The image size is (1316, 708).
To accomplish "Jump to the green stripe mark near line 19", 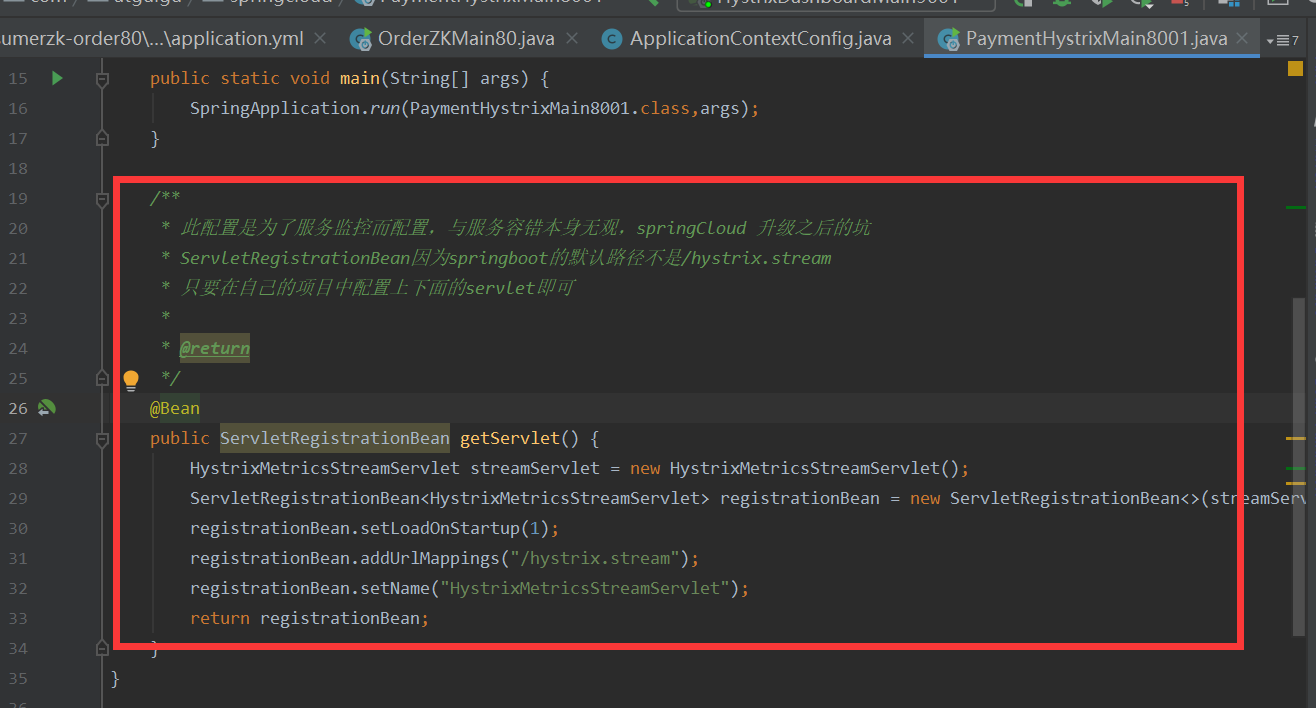I will (x=1296, y=207).
